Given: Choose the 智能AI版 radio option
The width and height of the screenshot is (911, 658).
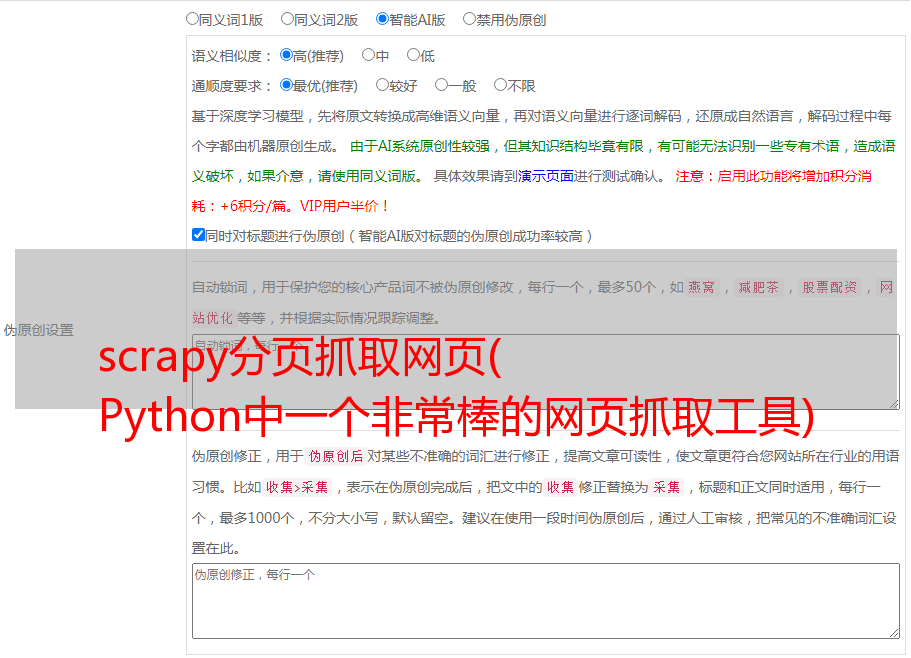Looking at the screenshot, I should tap(382, 19).
